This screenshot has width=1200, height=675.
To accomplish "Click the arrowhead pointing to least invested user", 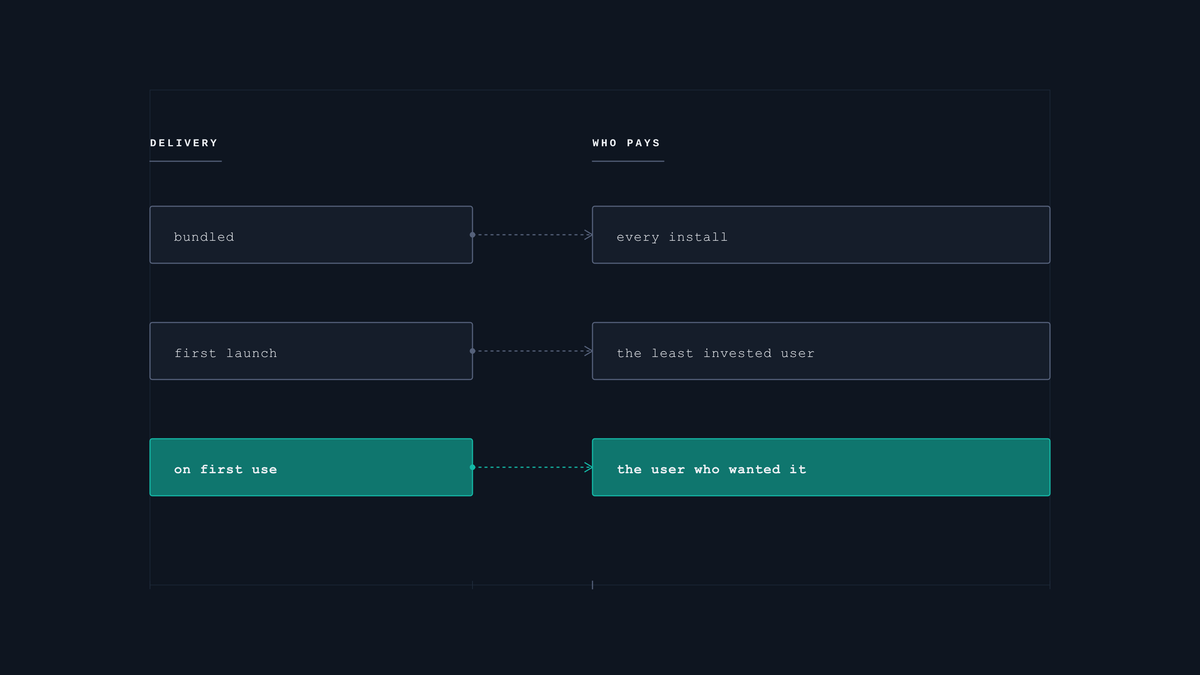I will (588, 351).
